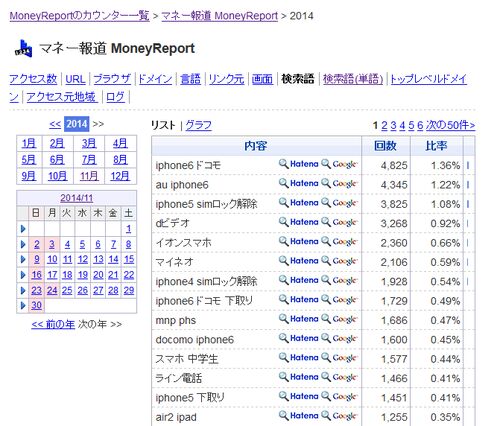Open the アクセス元地域 tab
500x426 pixels.
point(62,97)
